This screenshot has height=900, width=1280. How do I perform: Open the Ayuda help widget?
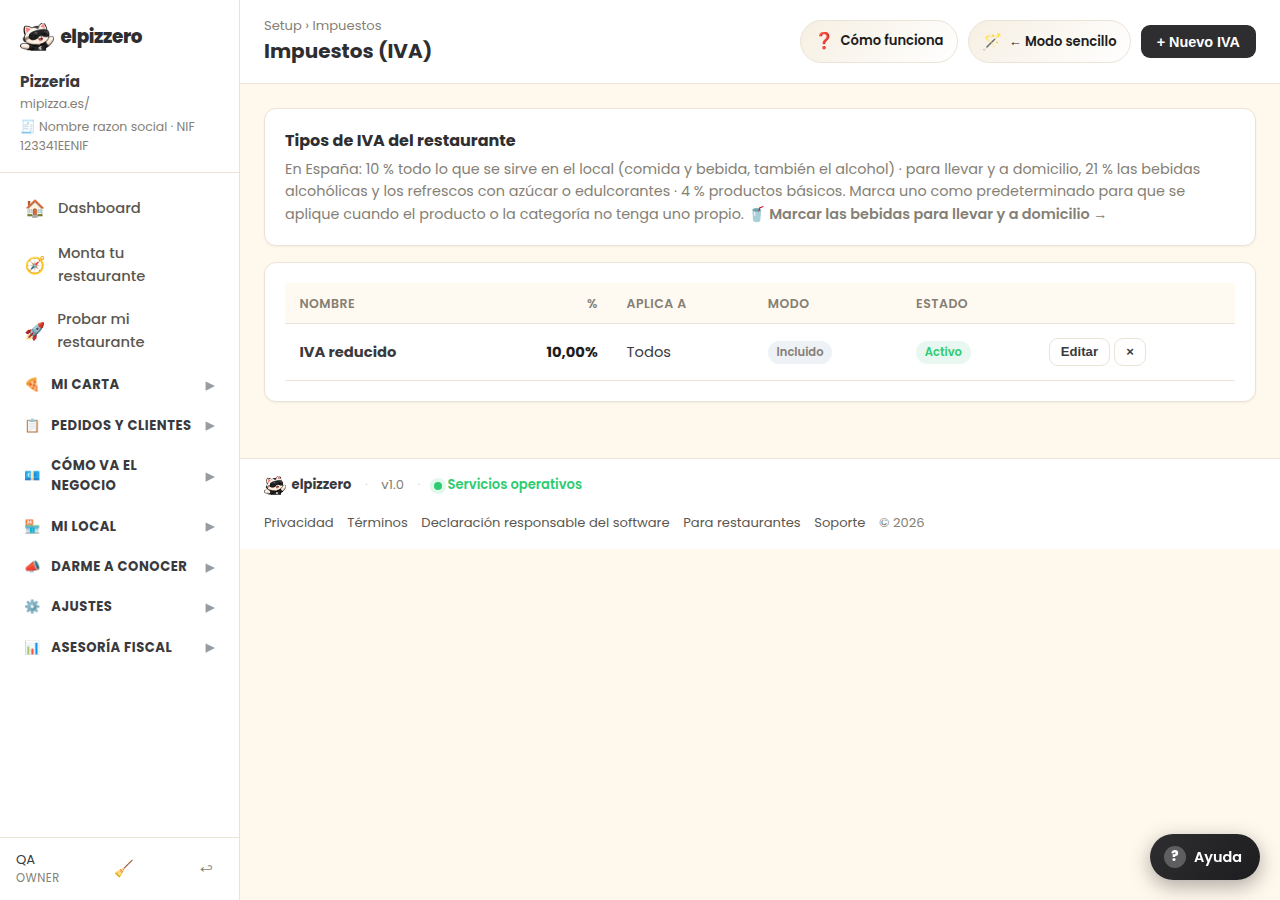click(x=1205, y=857)
